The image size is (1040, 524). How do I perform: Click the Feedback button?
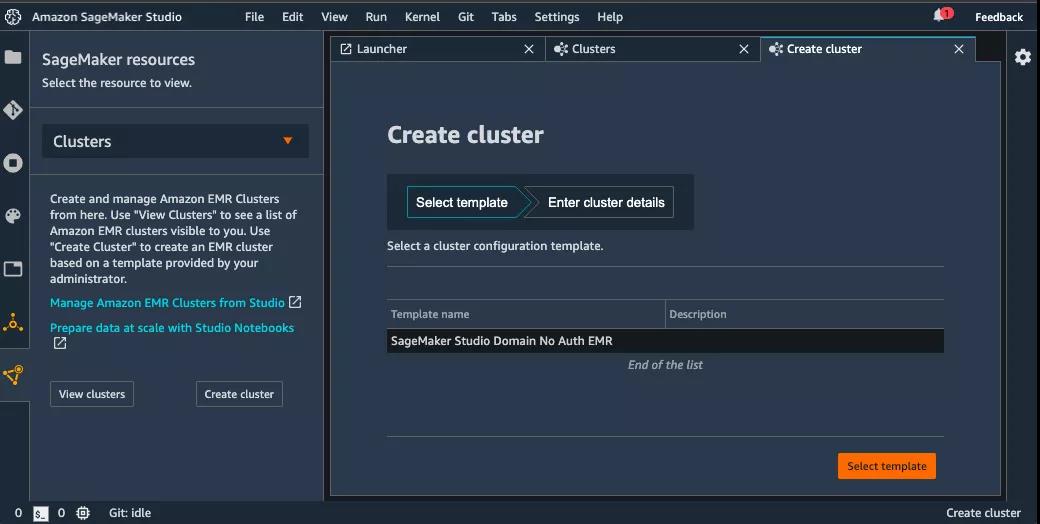point(999,17)
